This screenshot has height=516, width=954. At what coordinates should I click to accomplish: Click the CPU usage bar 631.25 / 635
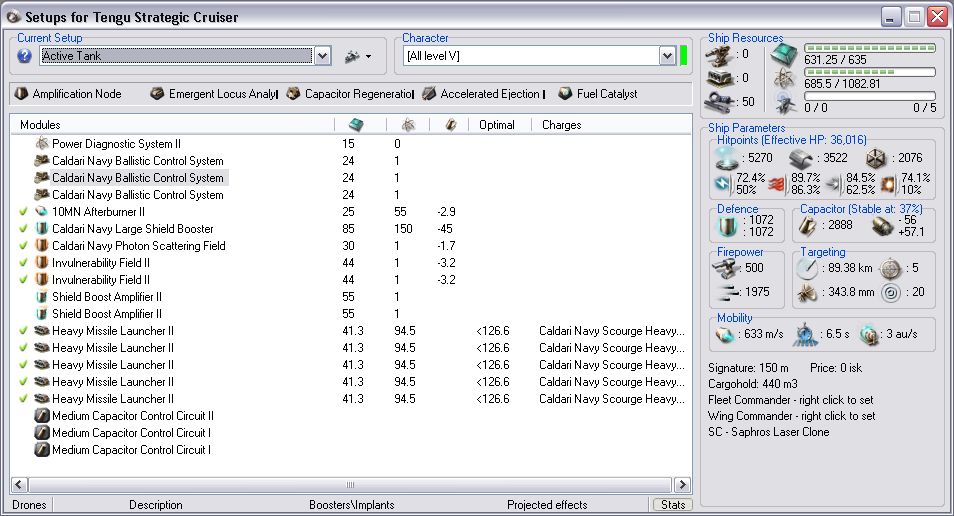tap(870, 48)
